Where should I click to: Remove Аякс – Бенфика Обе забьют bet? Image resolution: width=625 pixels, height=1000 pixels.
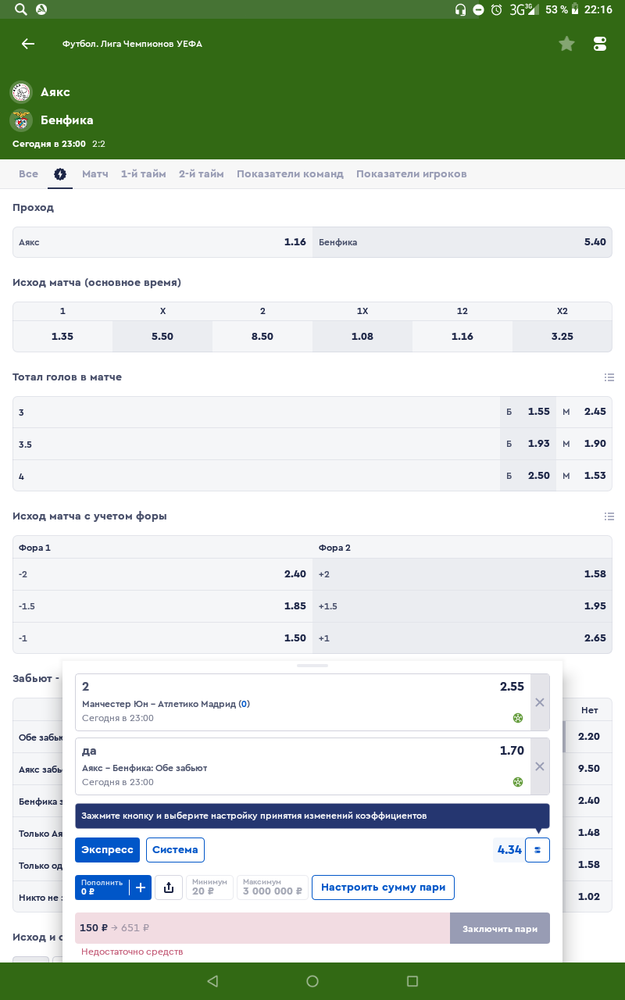pyautogui.click(x=540, y=766)
